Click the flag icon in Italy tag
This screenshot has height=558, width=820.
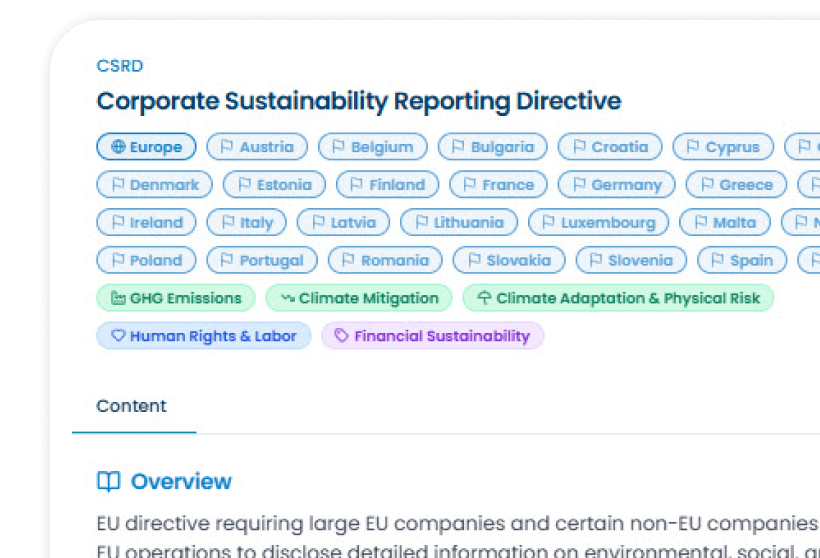point(227,221)
